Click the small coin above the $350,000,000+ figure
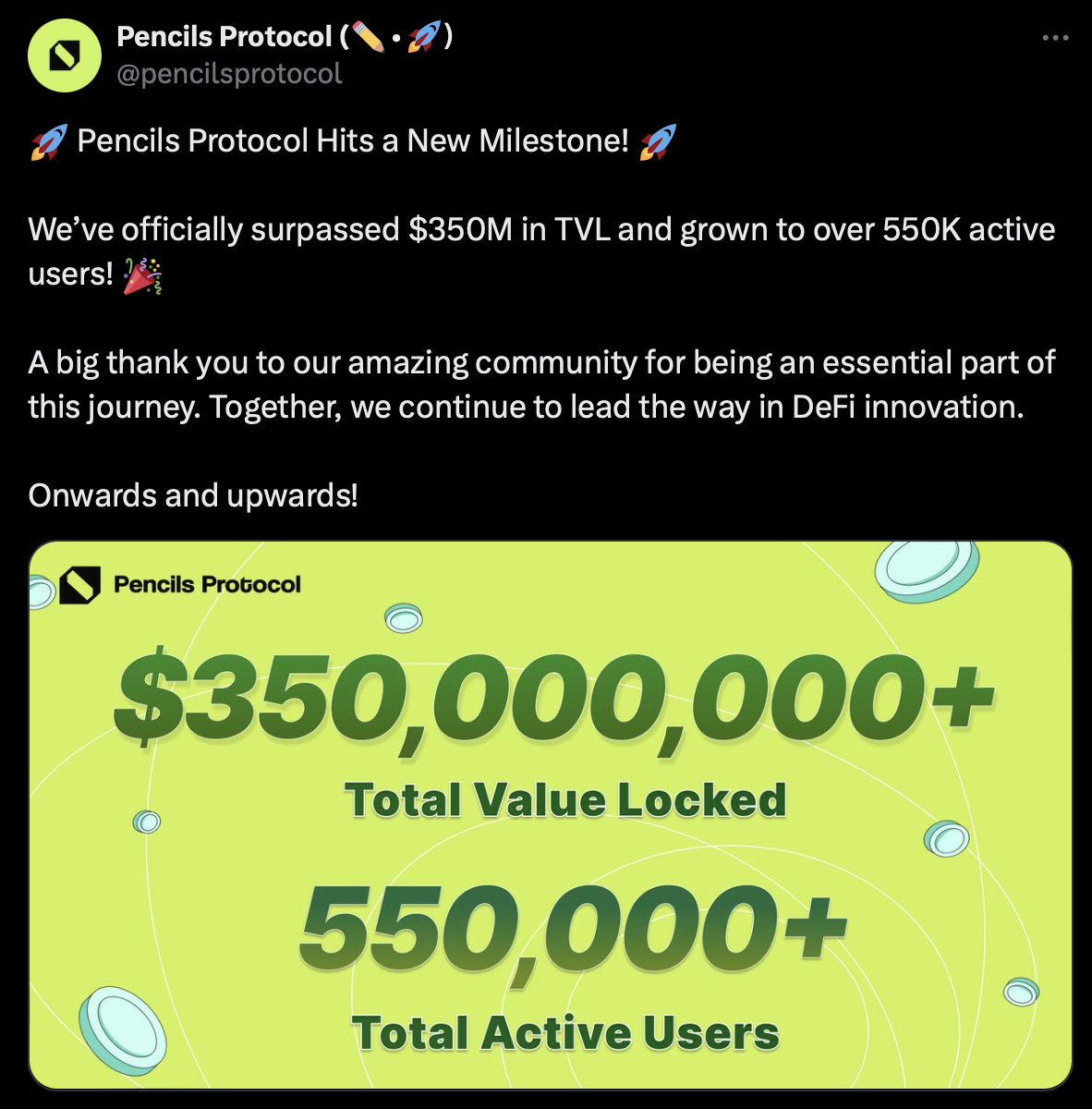 pos(404,617)
